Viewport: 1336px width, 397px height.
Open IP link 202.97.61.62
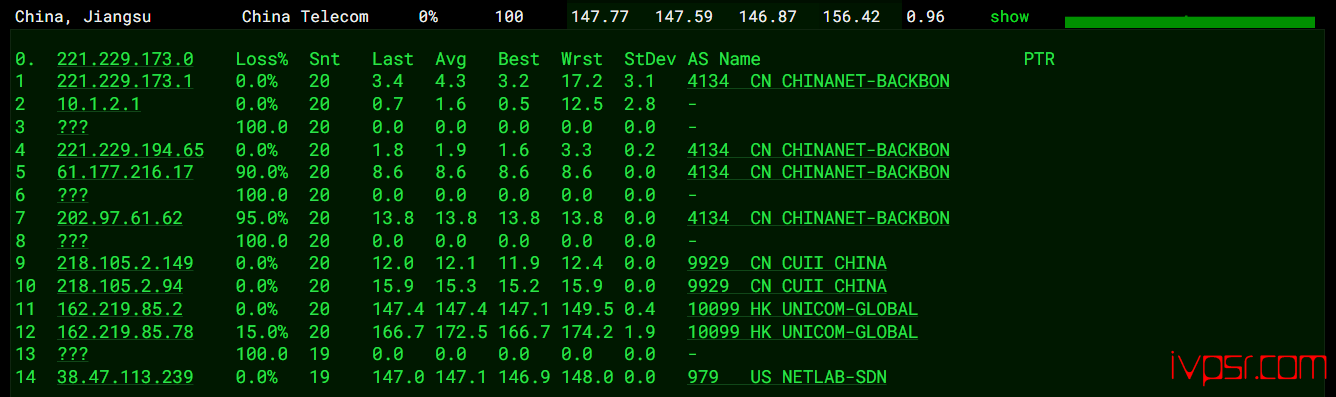click(120, 218)
